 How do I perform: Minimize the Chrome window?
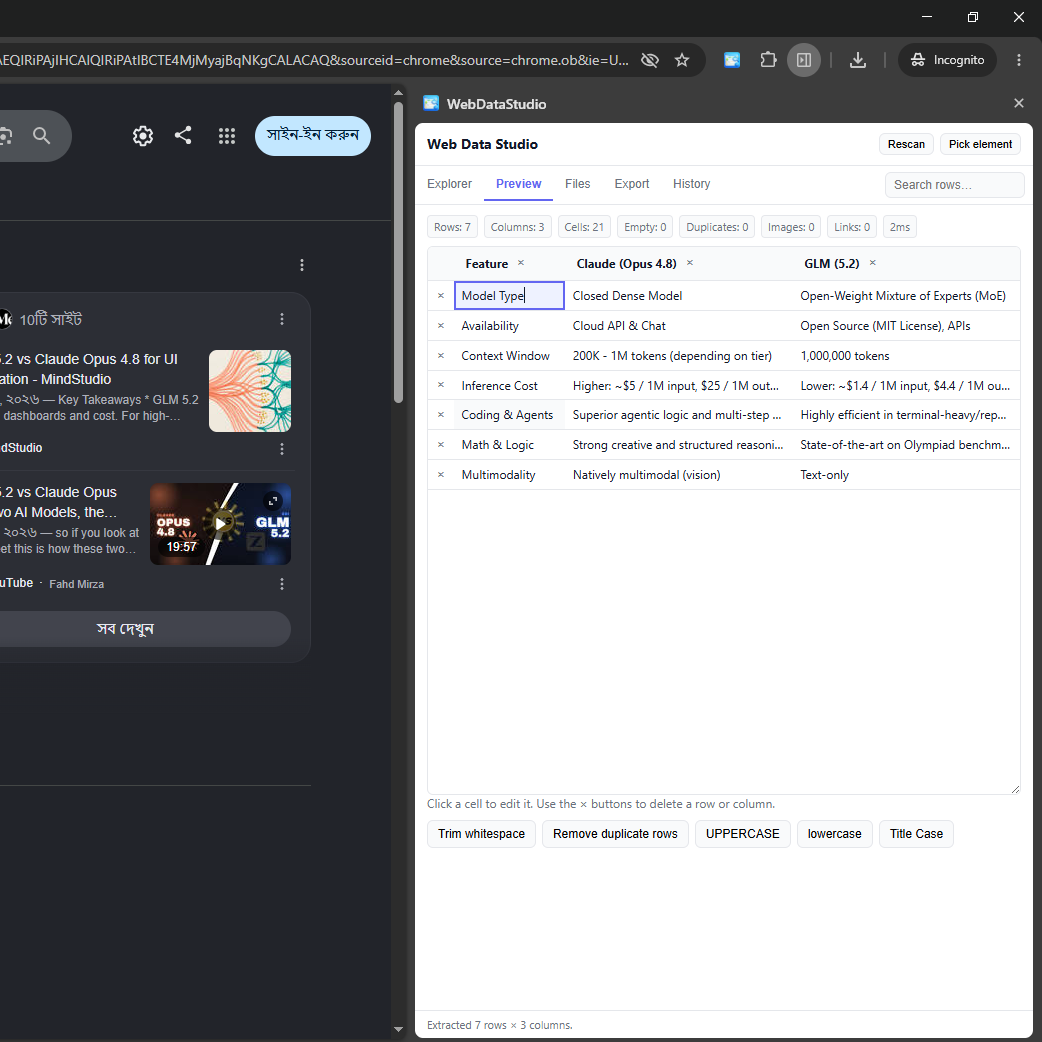(927, 17)
